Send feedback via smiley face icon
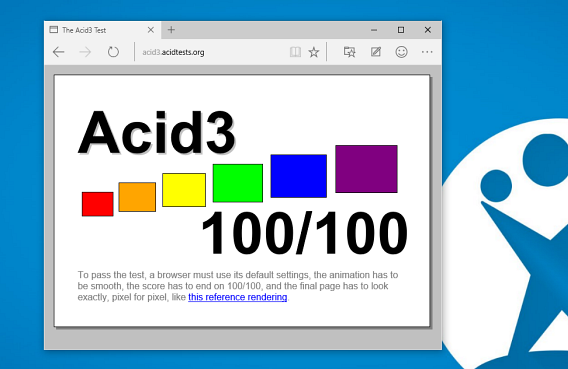The image size is (568, 369). point(401,52)
